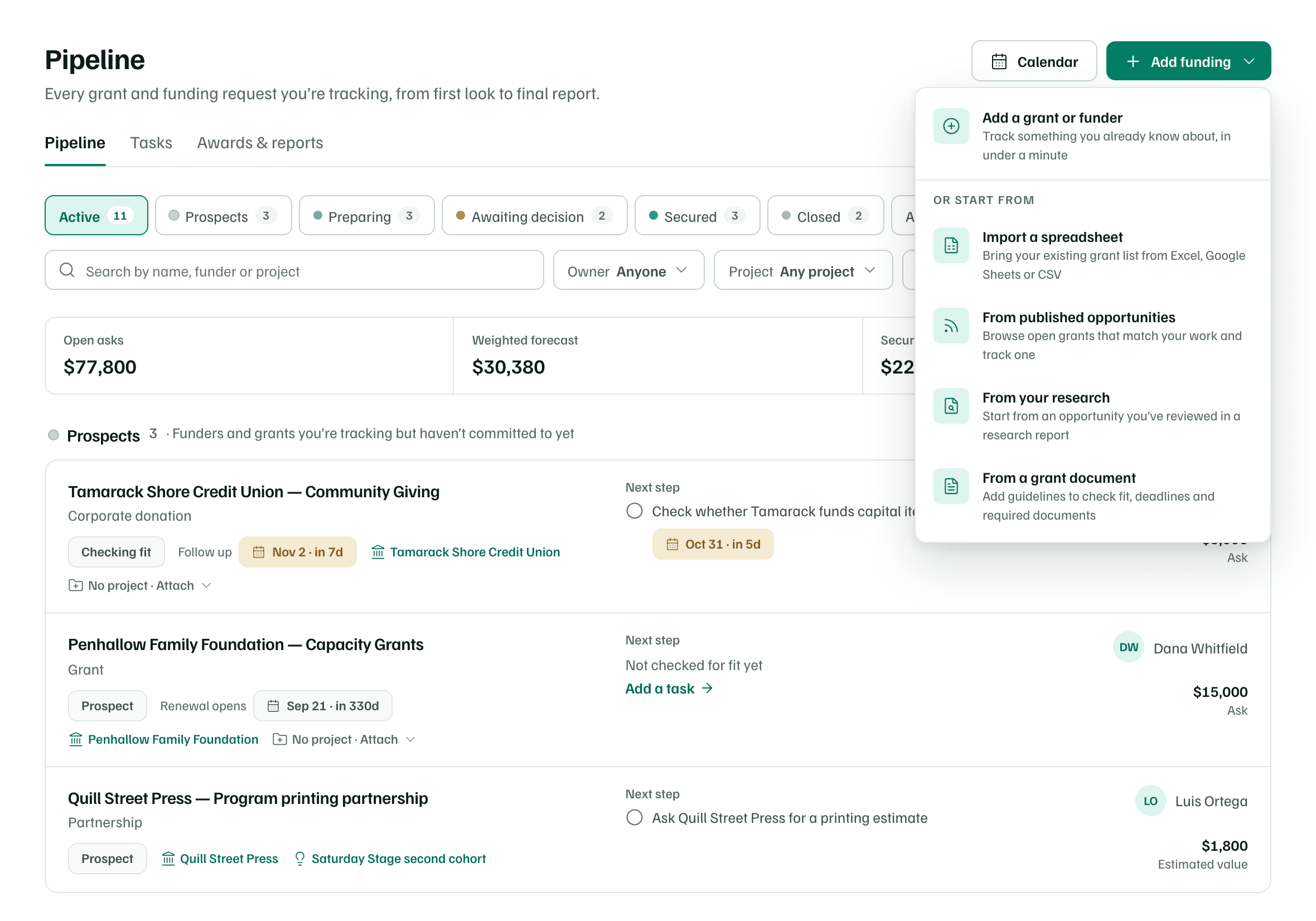Click the bank icon beside Quill Street Press link

click(x=168, y=859)
